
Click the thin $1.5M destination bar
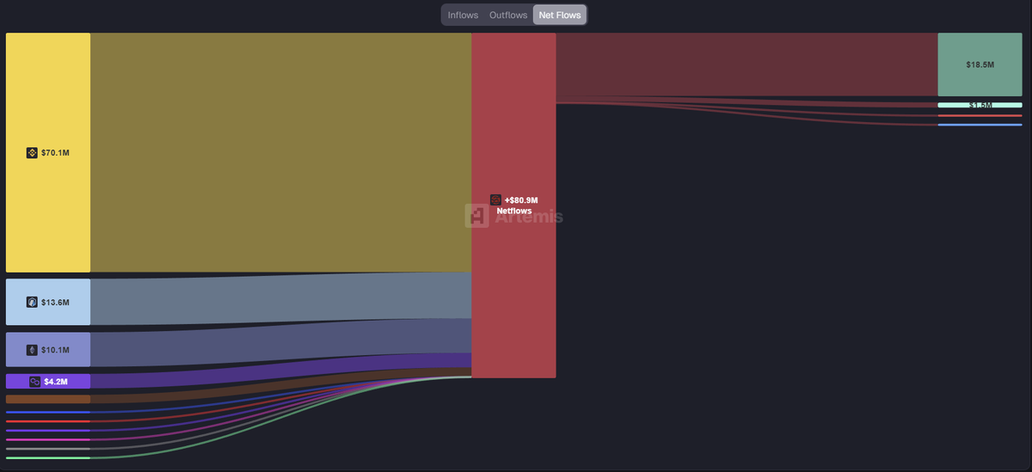tap(980, 105)
